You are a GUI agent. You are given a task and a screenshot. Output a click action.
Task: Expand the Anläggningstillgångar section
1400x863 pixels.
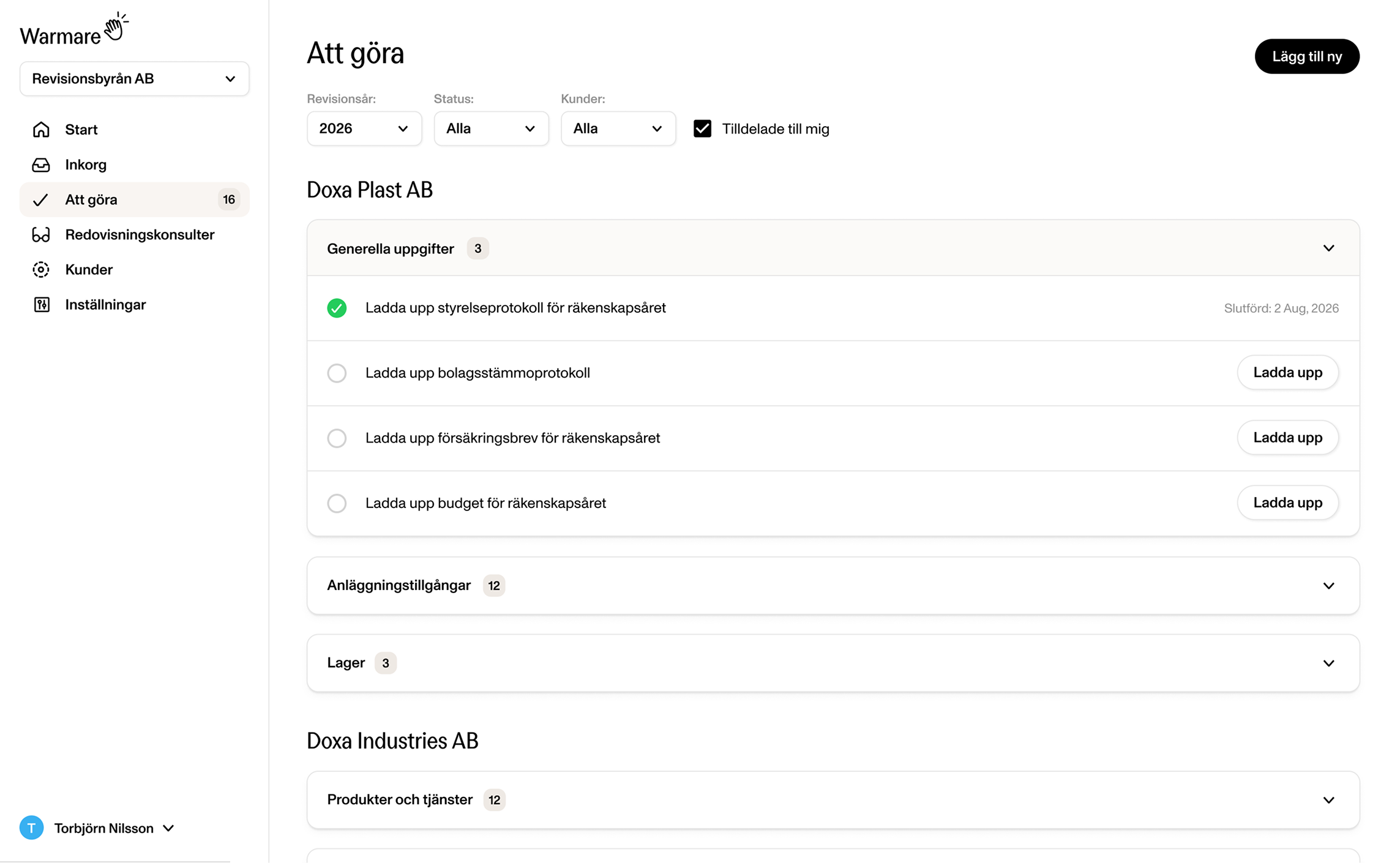click(1328, 586)
